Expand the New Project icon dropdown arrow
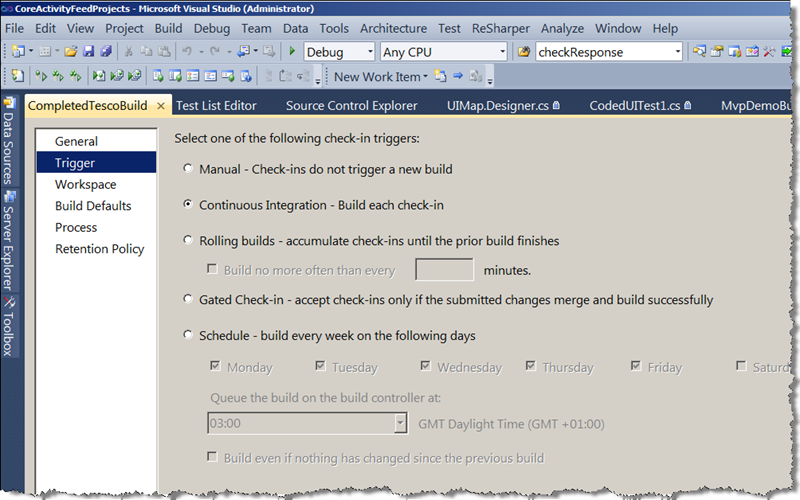This screenshot has height=500, width=800. [x=31, y=51]
